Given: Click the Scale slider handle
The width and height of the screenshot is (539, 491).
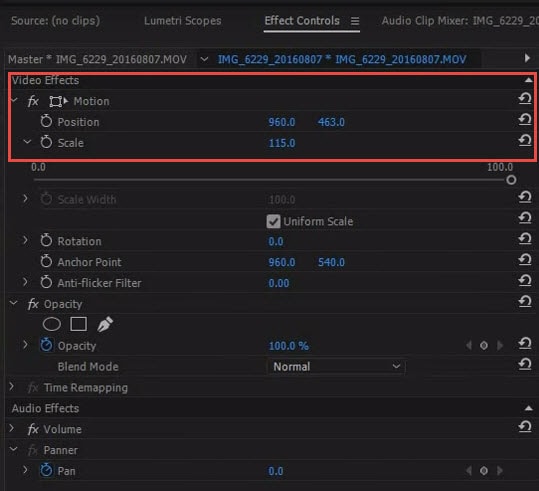Looking at the screenshot, I should point(511,180).
